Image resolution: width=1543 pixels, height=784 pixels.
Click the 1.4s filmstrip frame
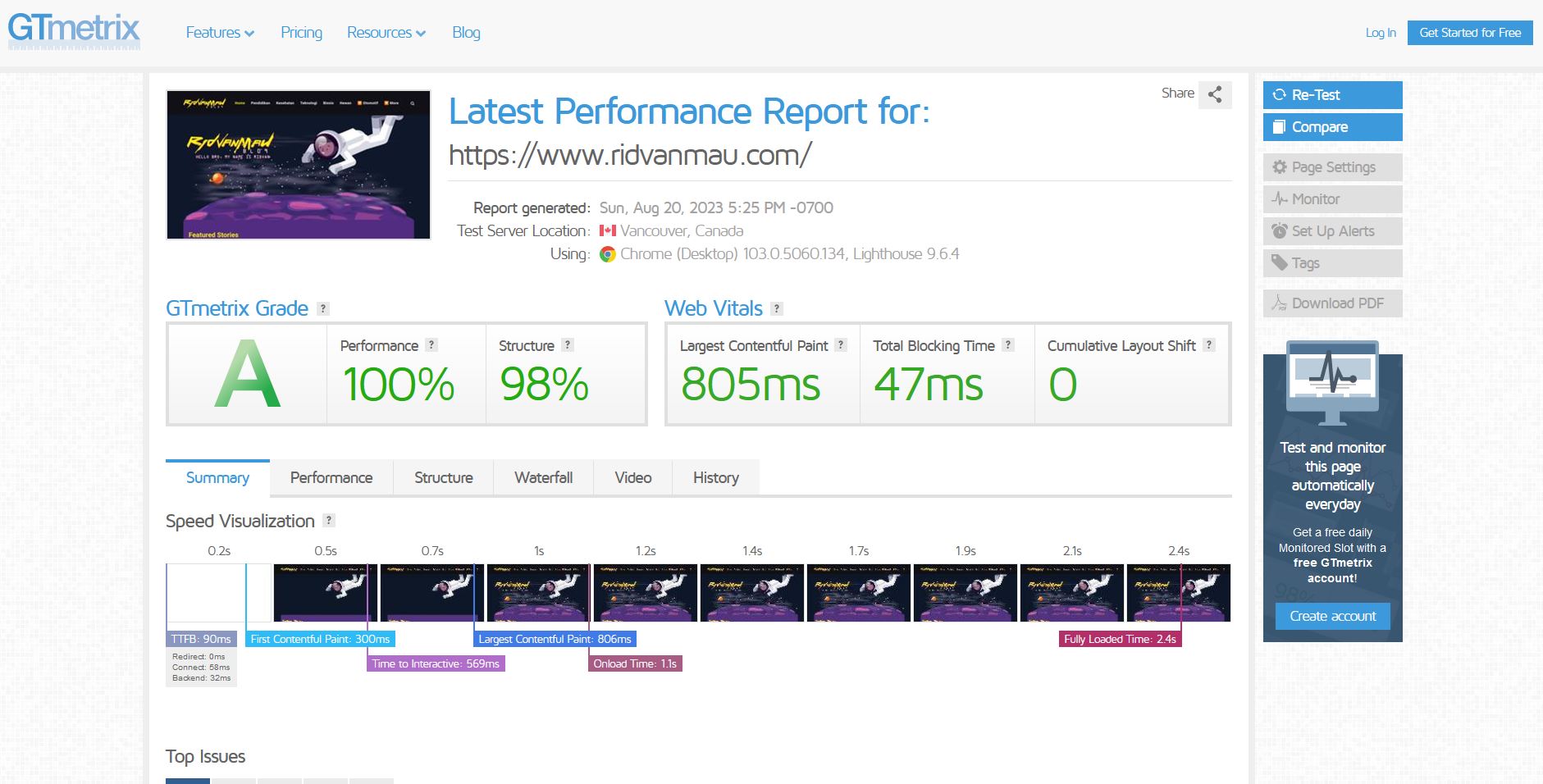tap(751, 593)
